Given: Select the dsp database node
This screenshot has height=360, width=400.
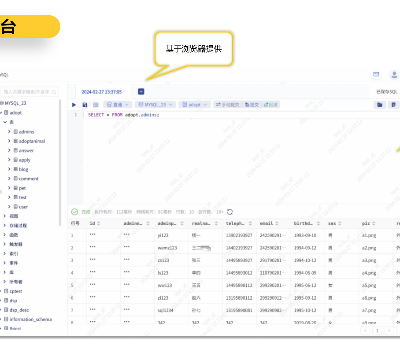Looking at the screenshot, I should click(13, 300).
